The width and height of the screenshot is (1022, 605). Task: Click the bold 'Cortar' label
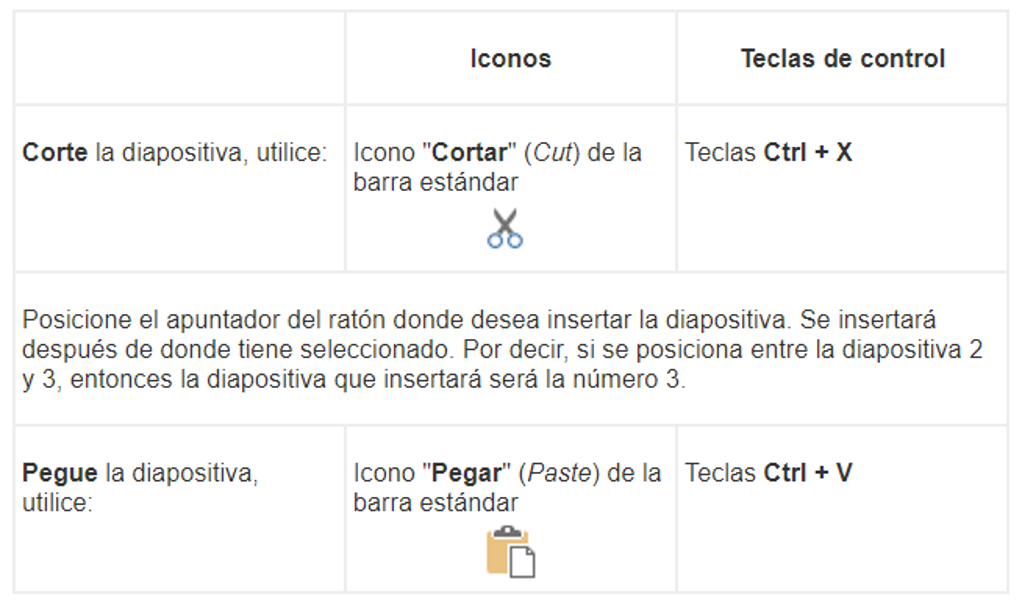(470, 153)
